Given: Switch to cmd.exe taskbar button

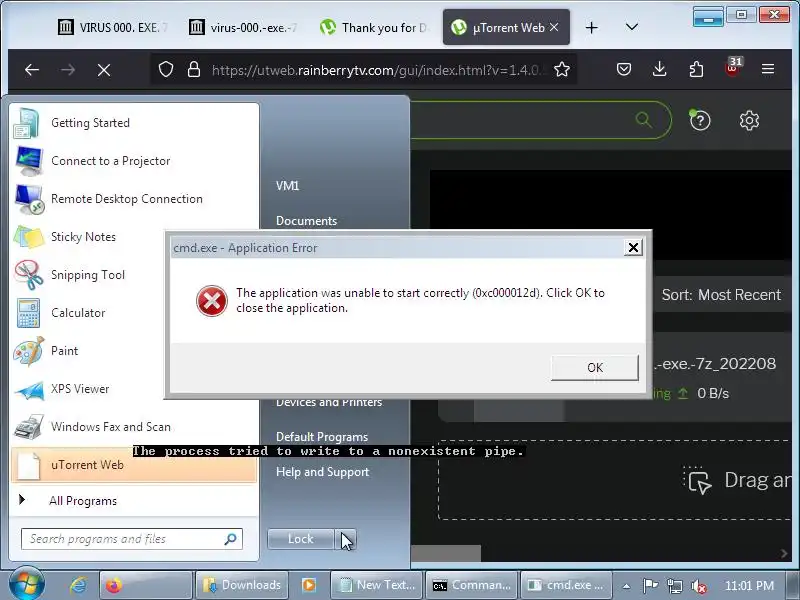Looking at the screenshot, I should click(x=565, y=585).
